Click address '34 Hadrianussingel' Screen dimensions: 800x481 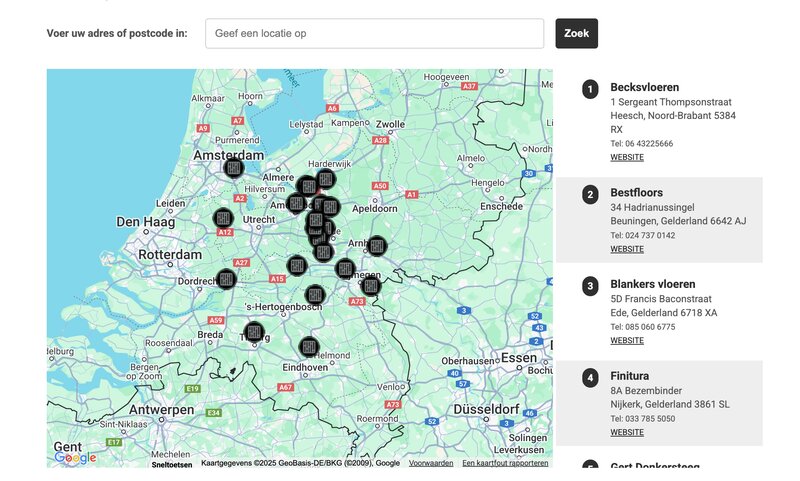point(652,207)
